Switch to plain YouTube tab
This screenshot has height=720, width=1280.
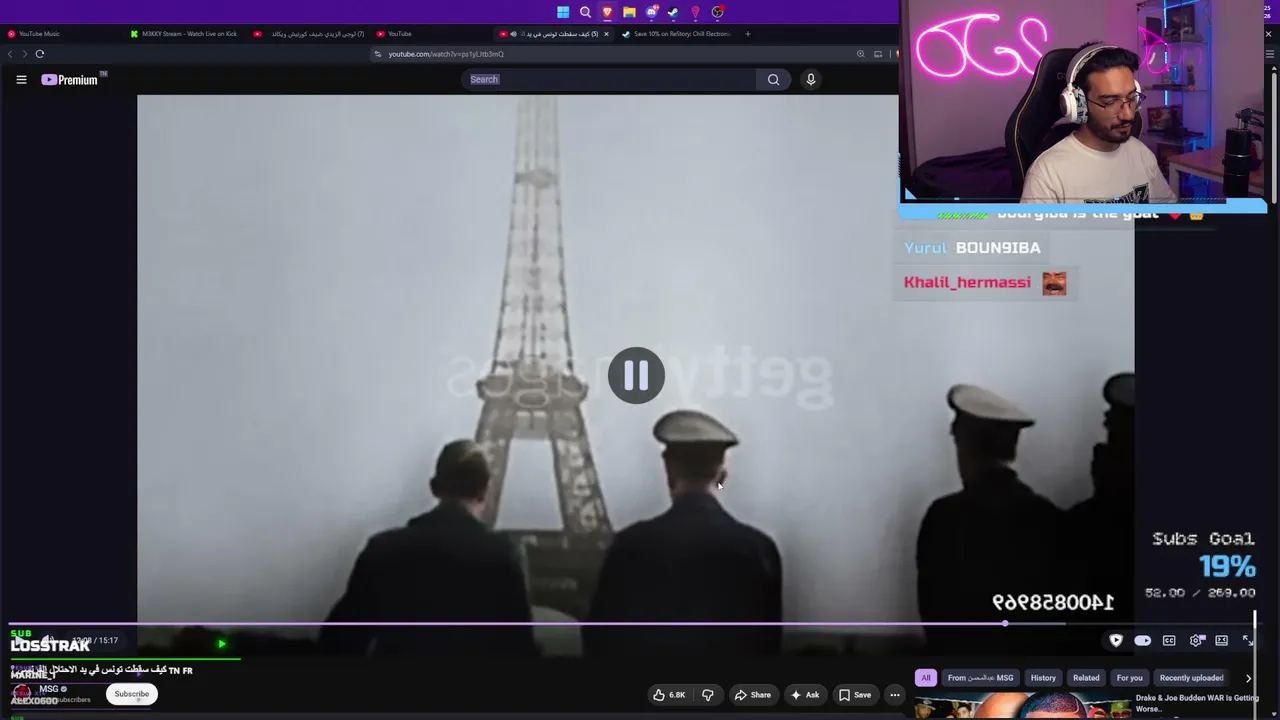(x=431, y=34)
